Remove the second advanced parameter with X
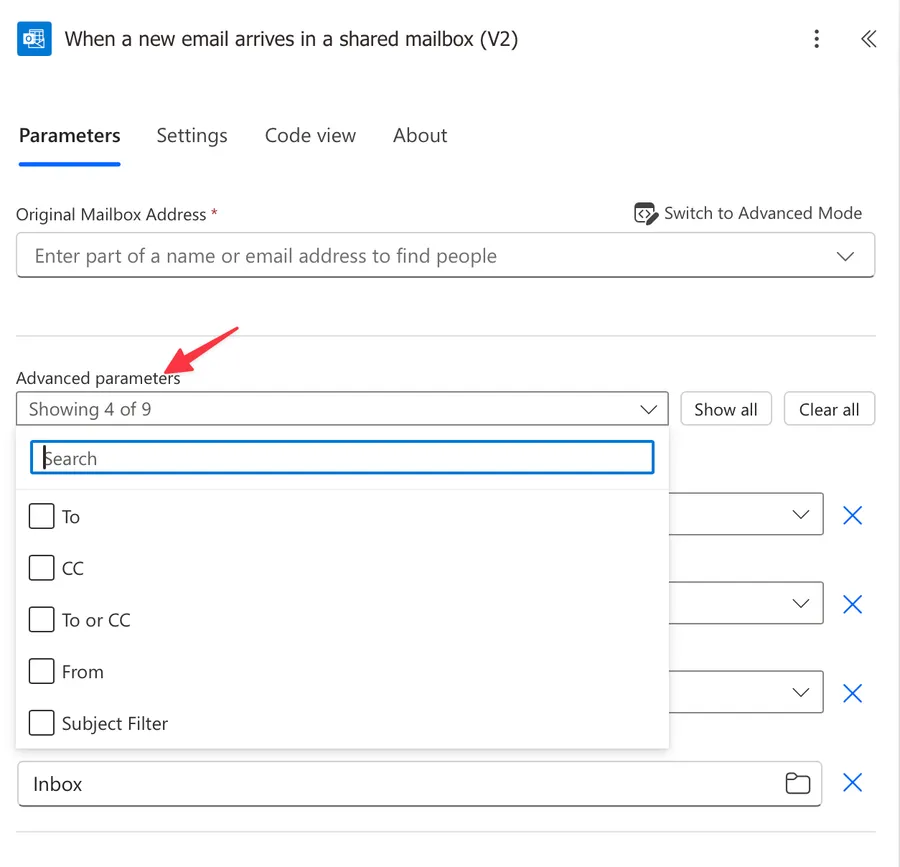900x867 pixels. (852, 604)
